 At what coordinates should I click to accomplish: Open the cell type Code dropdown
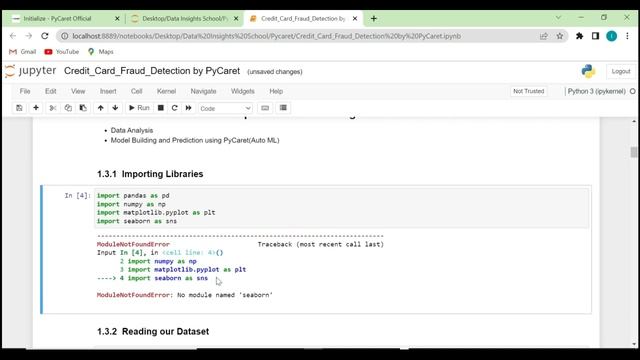coord(225,108)
